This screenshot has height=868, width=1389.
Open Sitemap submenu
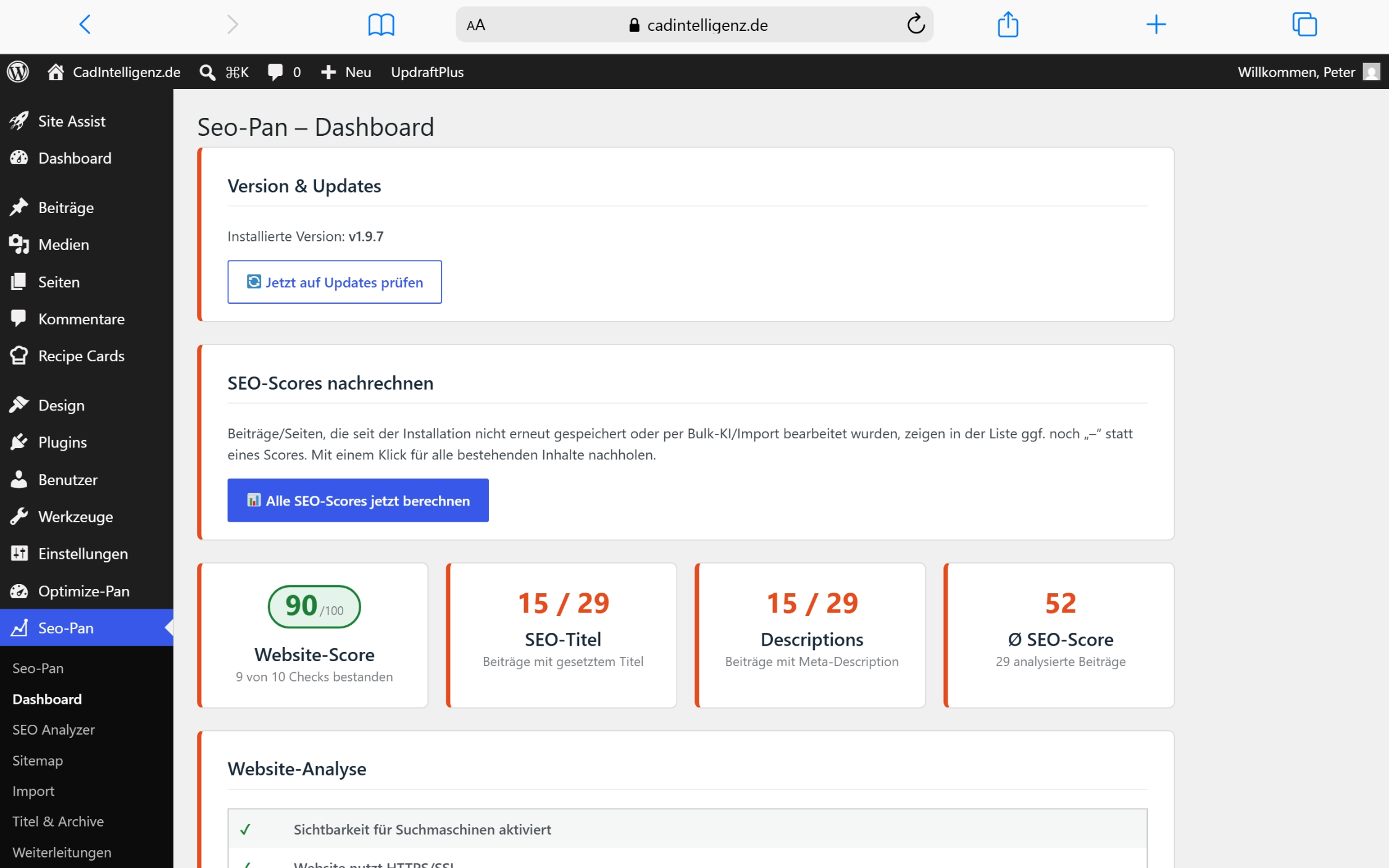tap(38, 761)
